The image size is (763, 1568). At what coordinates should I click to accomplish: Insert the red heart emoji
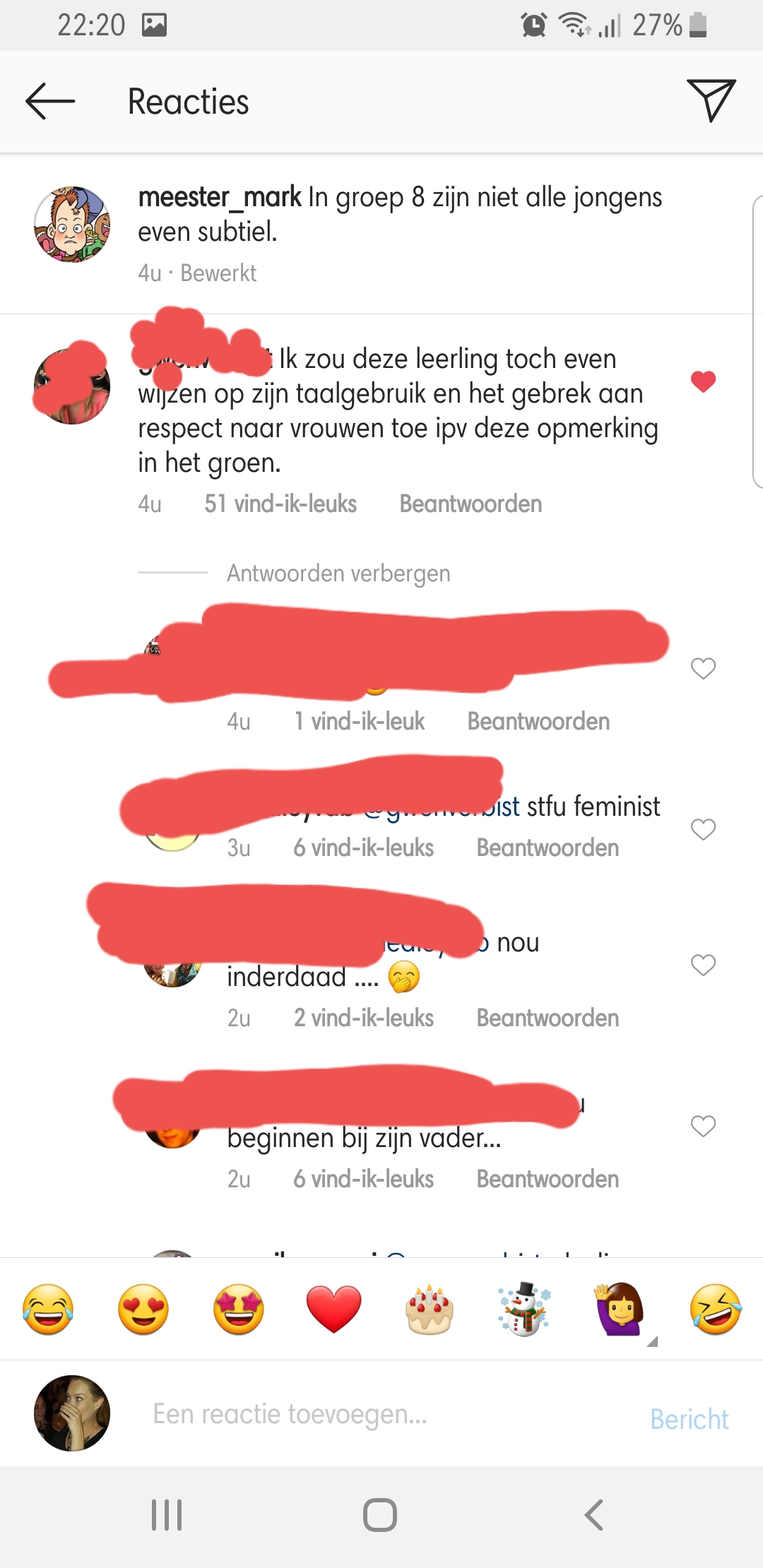tap(334, 1309)
